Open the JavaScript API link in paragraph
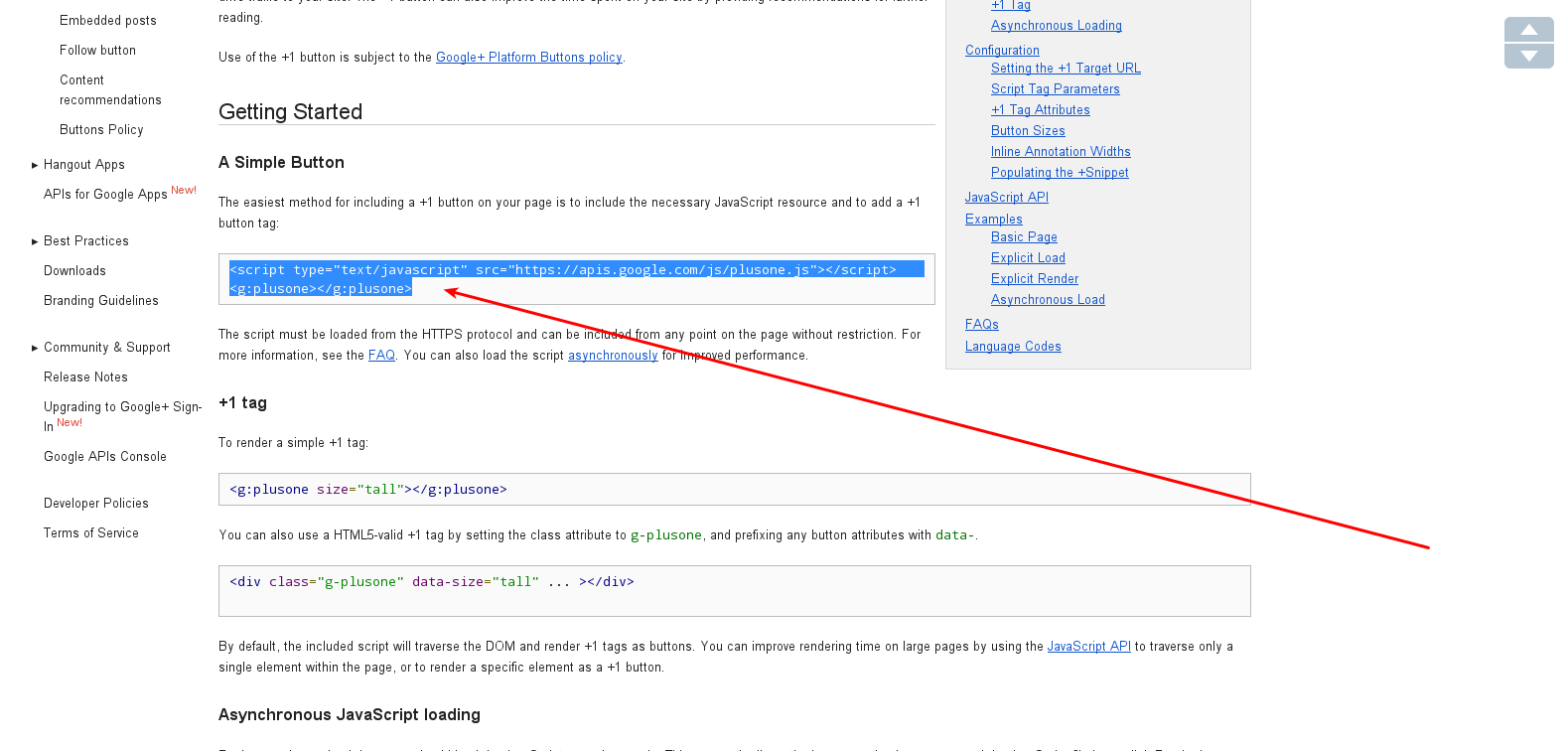Screen dimensions: 1568x751 pos(1088,647)
